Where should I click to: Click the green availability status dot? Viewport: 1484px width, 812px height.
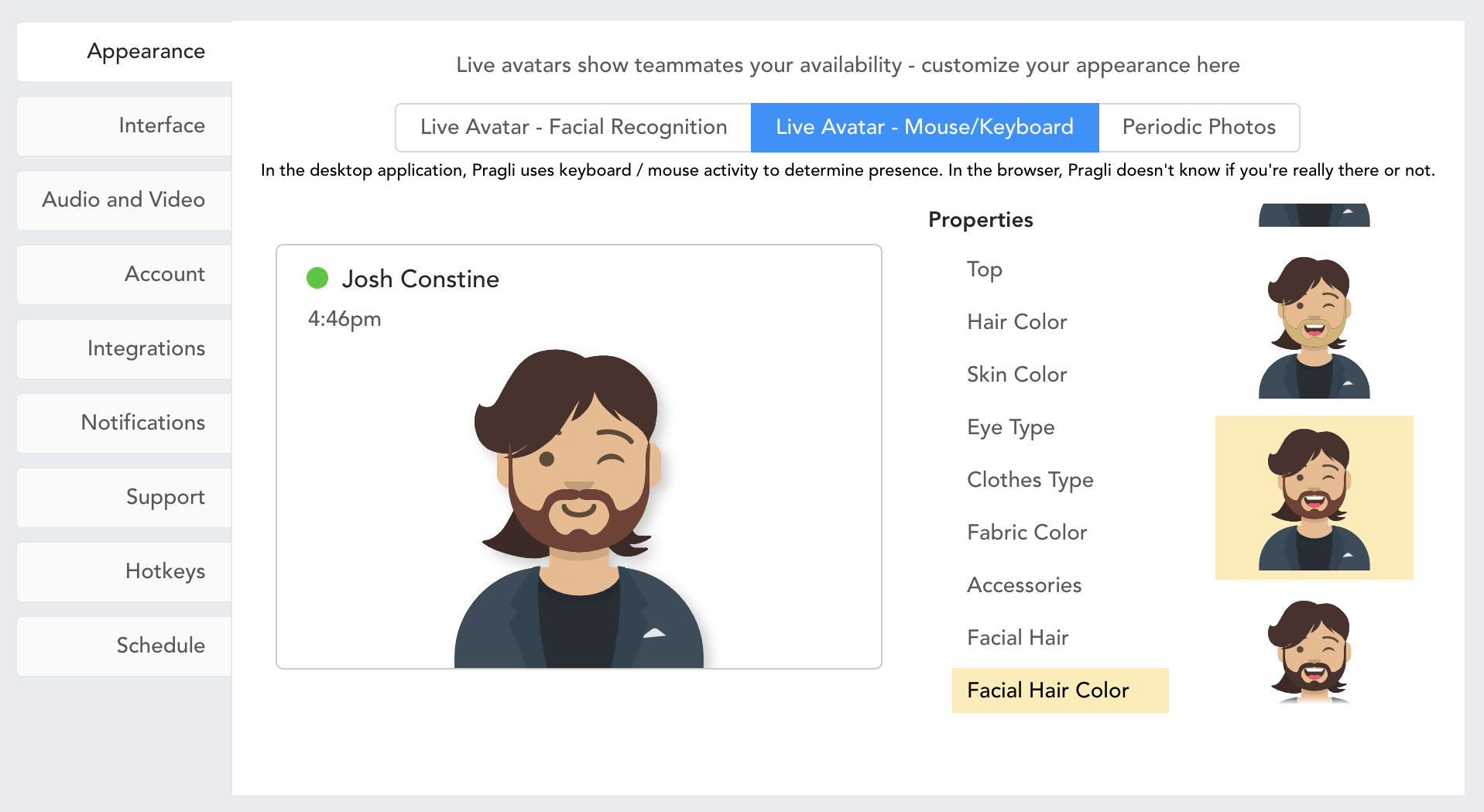point(317,278)
